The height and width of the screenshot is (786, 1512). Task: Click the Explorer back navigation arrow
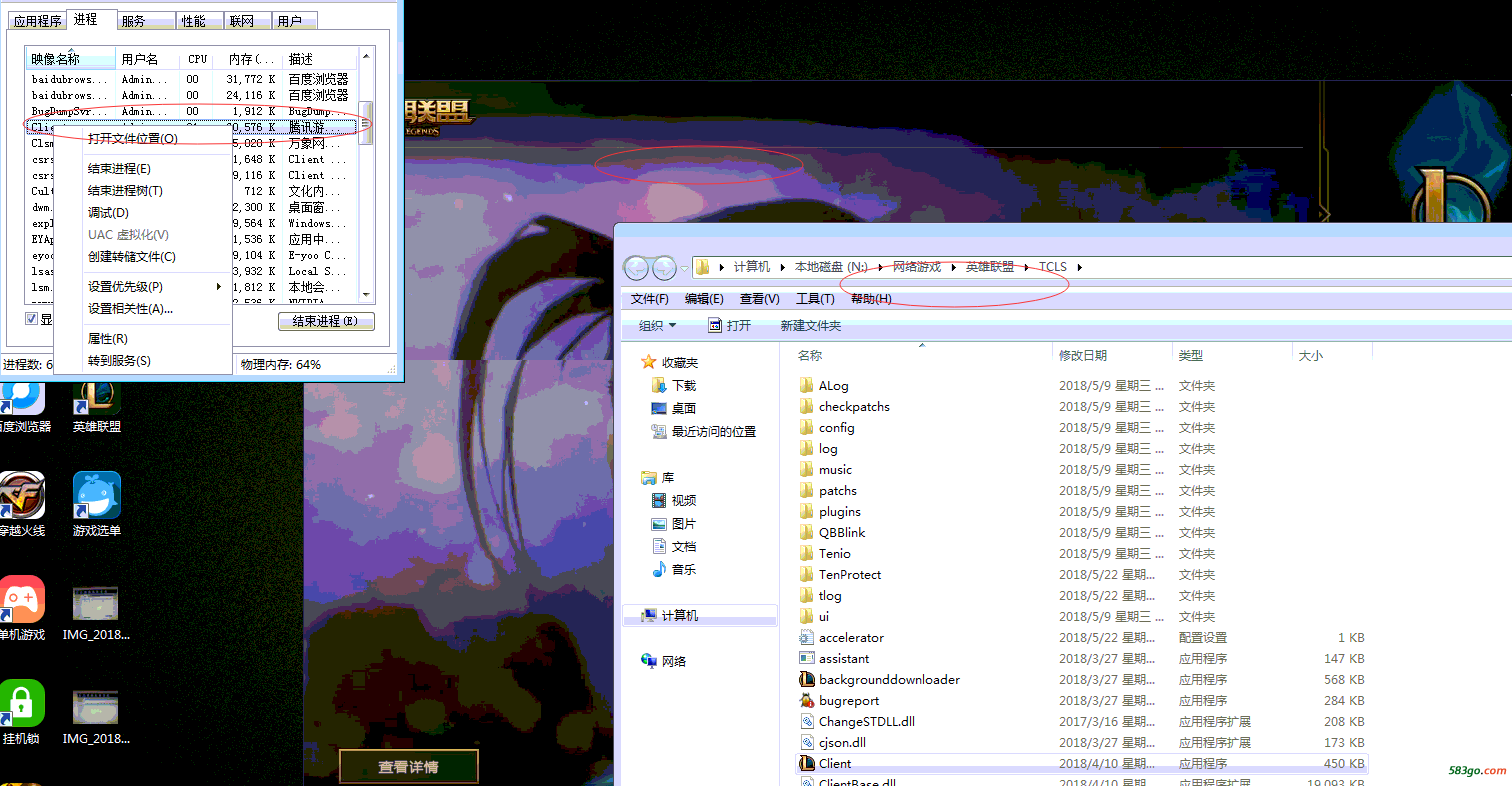click(x=636, y=268)
